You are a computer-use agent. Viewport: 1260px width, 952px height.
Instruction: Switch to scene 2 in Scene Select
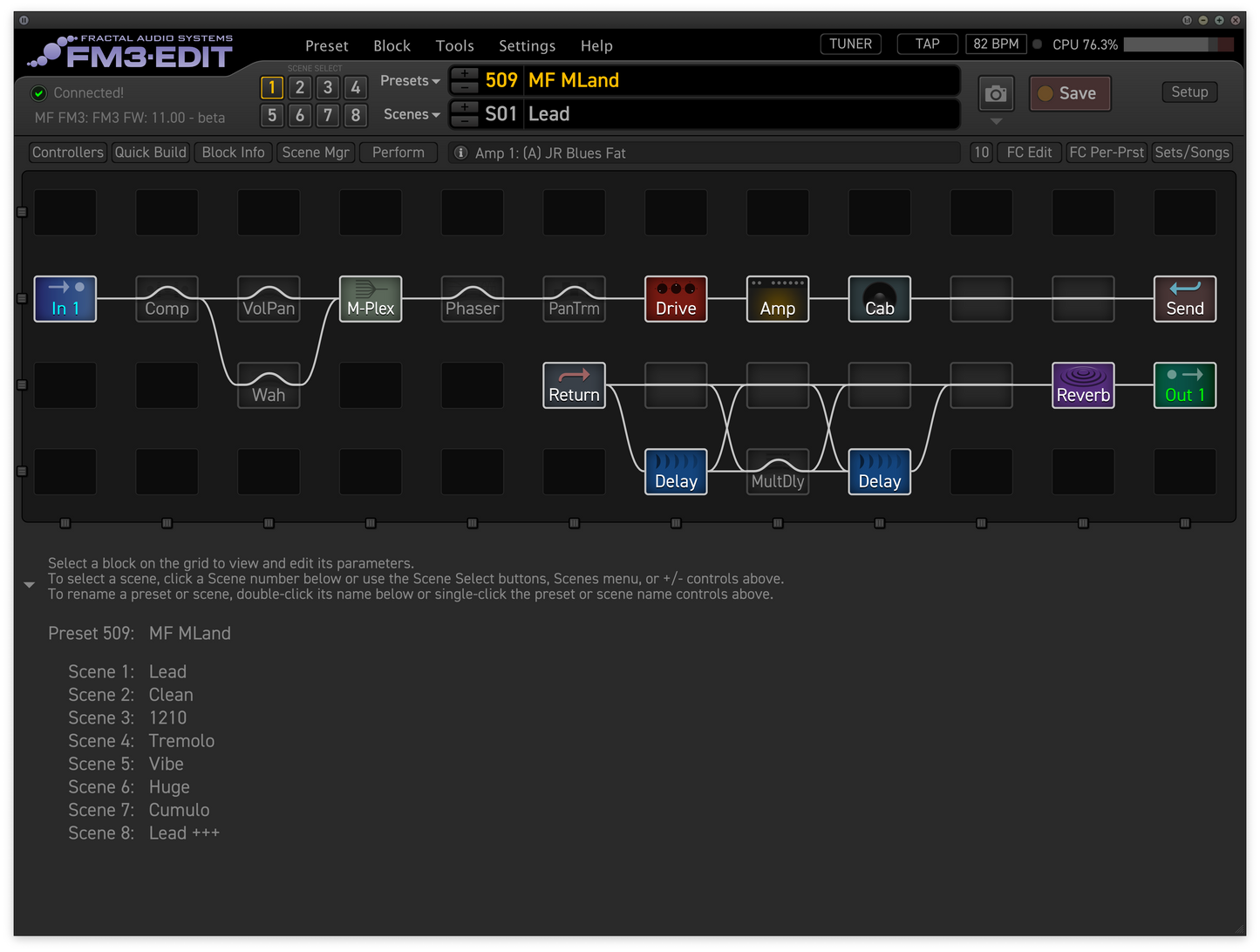(300, 87)
